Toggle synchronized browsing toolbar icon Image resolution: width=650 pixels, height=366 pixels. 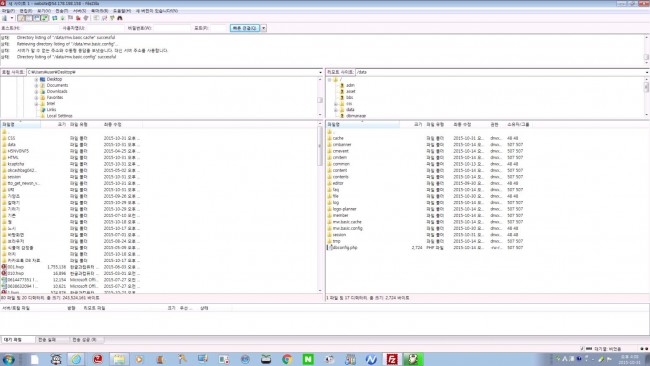pyautogui.click(x=112, y=18)
